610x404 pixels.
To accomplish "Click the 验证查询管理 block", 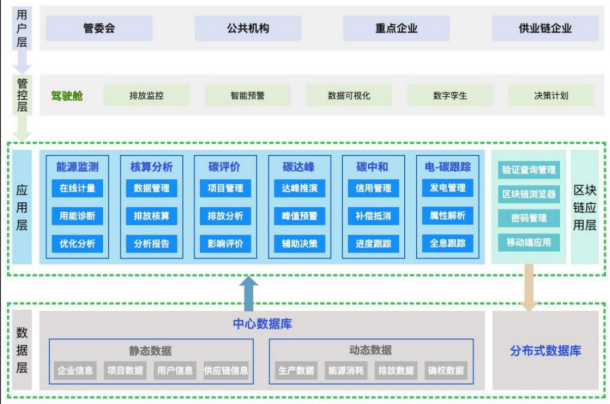I will click(529, 170).
